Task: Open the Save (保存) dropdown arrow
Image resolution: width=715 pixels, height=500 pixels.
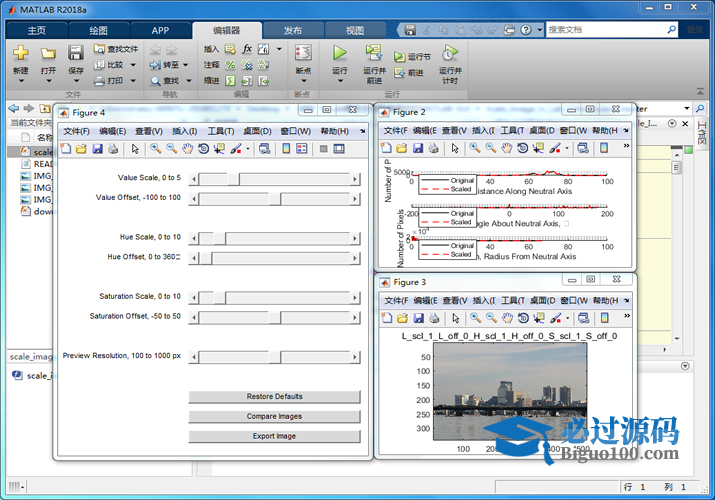Action: click(76, 81)
